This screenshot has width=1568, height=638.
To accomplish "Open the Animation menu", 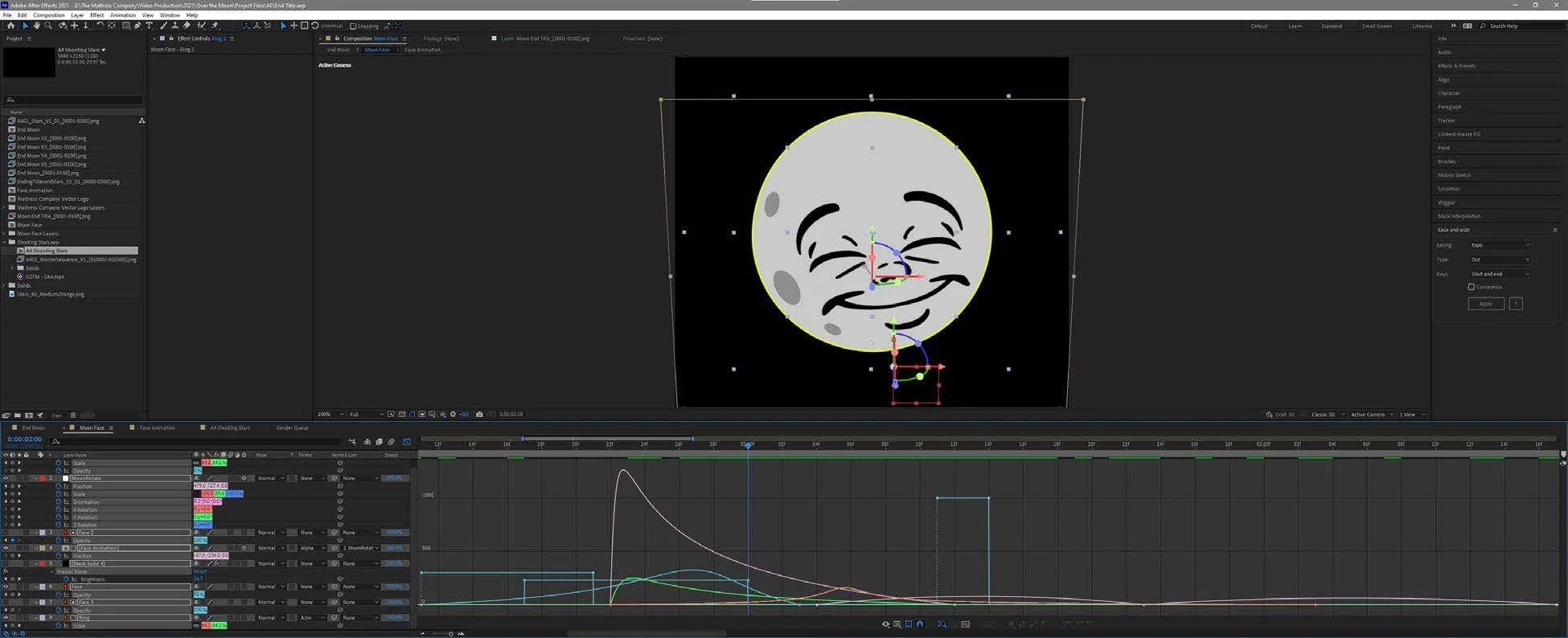I will coord(122,15).
